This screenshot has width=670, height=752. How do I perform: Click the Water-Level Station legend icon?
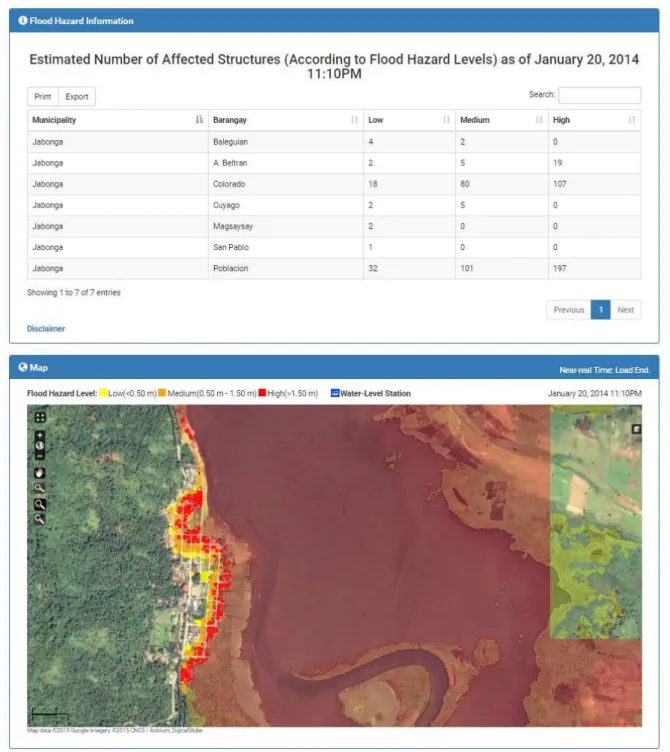335,393
